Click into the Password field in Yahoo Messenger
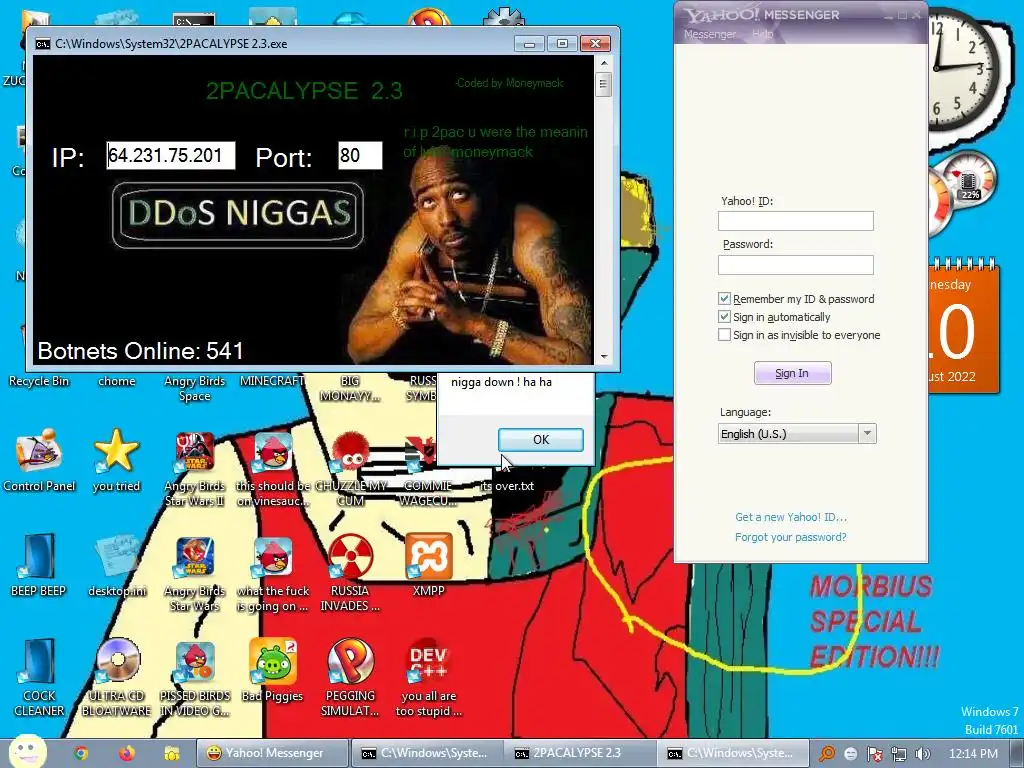This screenshot has width=1024, height=768. click(x=795, y=264)
